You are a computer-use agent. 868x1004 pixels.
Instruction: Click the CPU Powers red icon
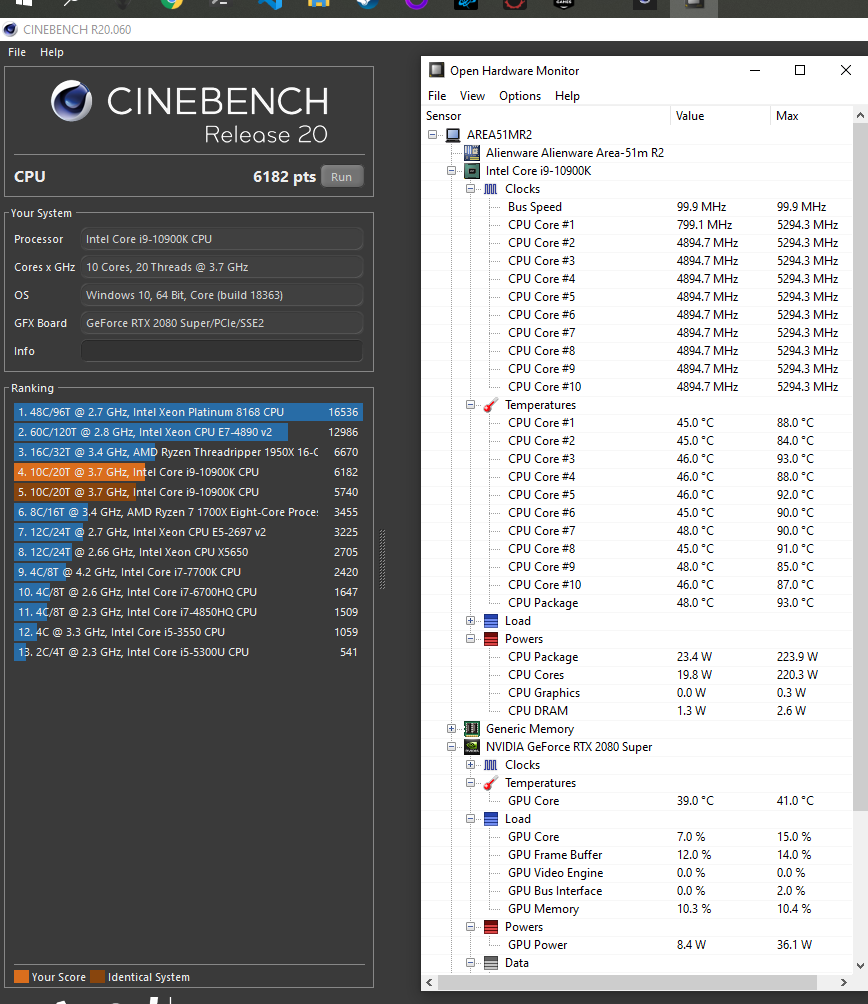tap(491, 638)
